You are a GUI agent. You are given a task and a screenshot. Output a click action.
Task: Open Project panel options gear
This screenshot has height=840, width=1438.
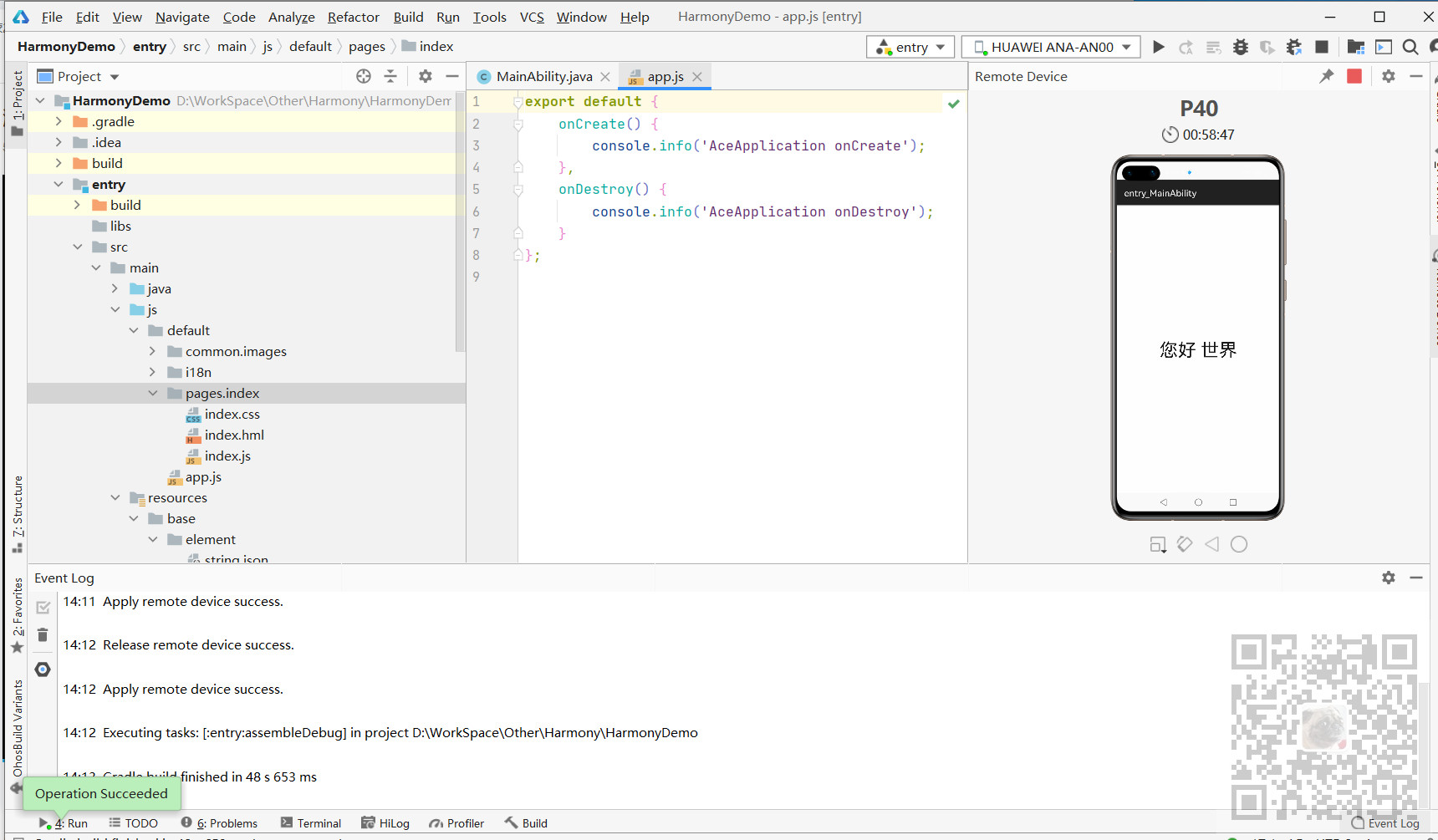[x=426, y=76]
